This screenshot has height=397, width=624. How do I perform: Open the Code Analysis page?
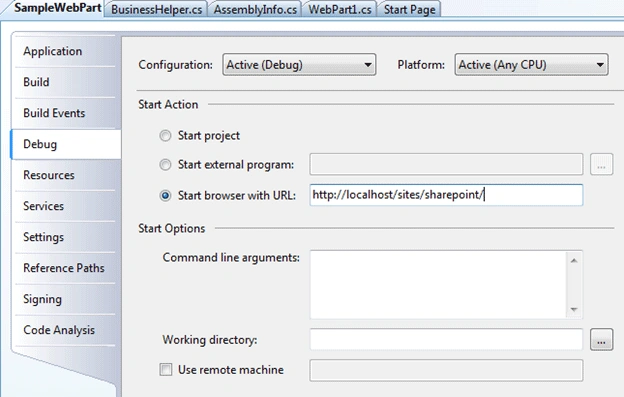click(66, 330)
